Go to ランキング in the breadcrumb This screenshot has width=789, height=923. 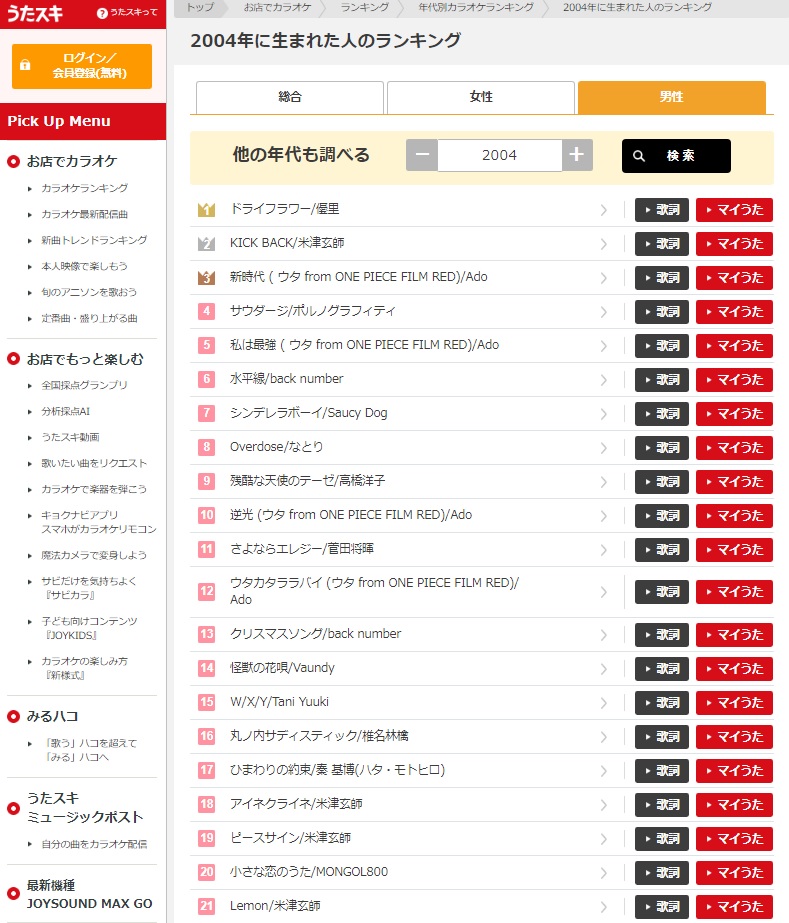coord(364,7)
